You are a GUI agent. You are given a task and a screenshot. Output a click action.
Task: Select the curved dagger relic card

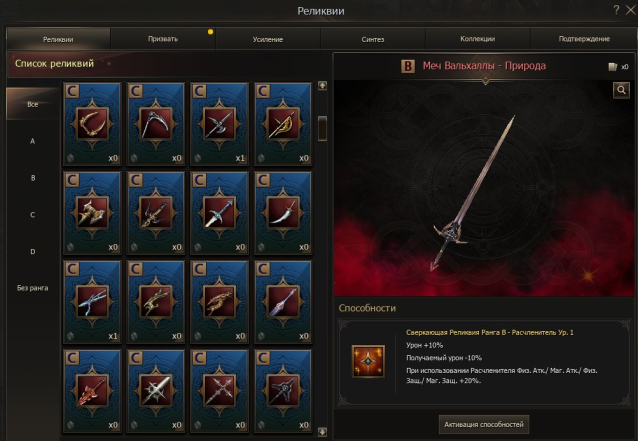tap(283, 213)
